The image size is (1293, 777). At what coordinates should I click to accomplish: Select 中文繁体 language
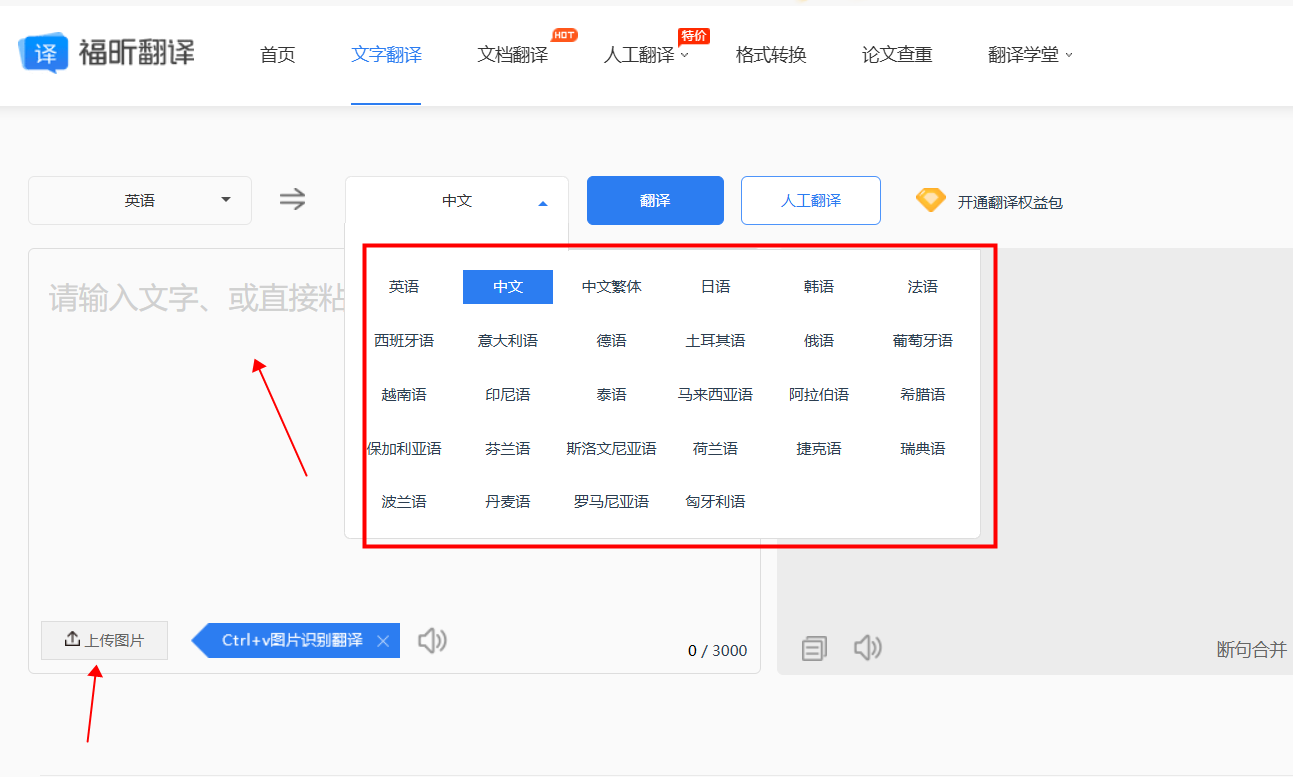612,287
